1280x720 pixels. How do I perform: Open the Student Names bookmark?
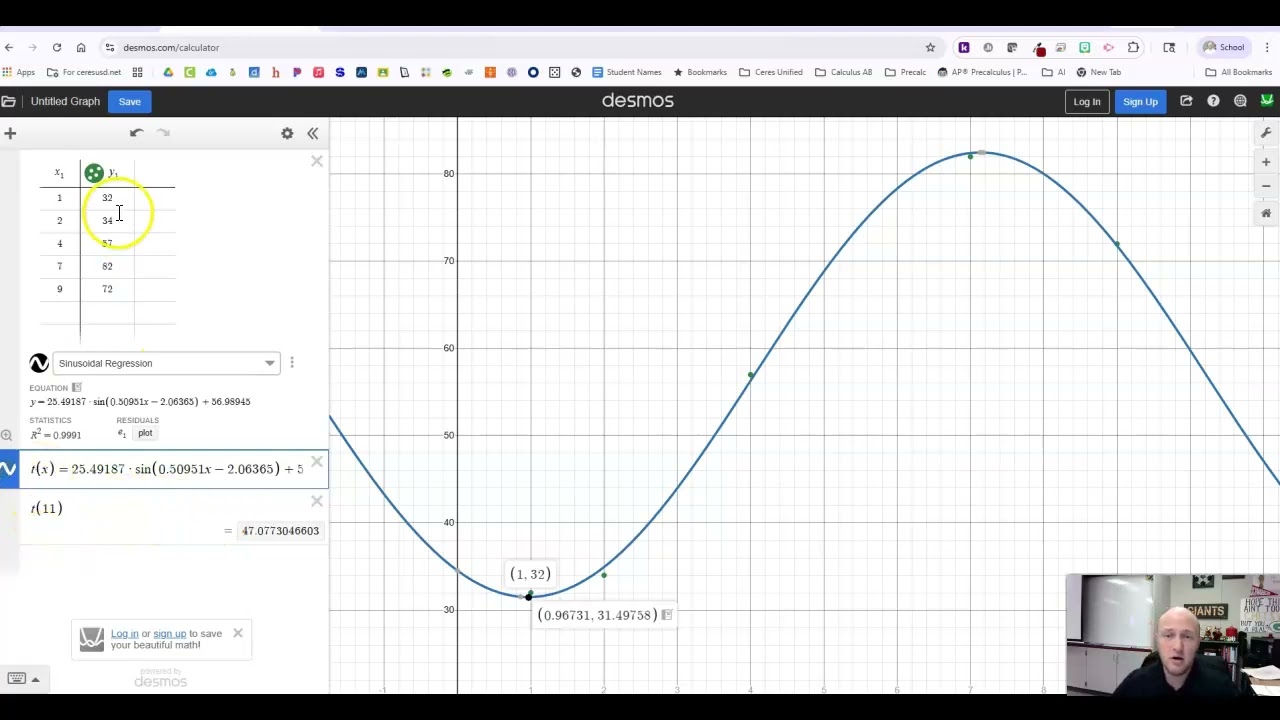pyautogui.click(x=627, y=72)
